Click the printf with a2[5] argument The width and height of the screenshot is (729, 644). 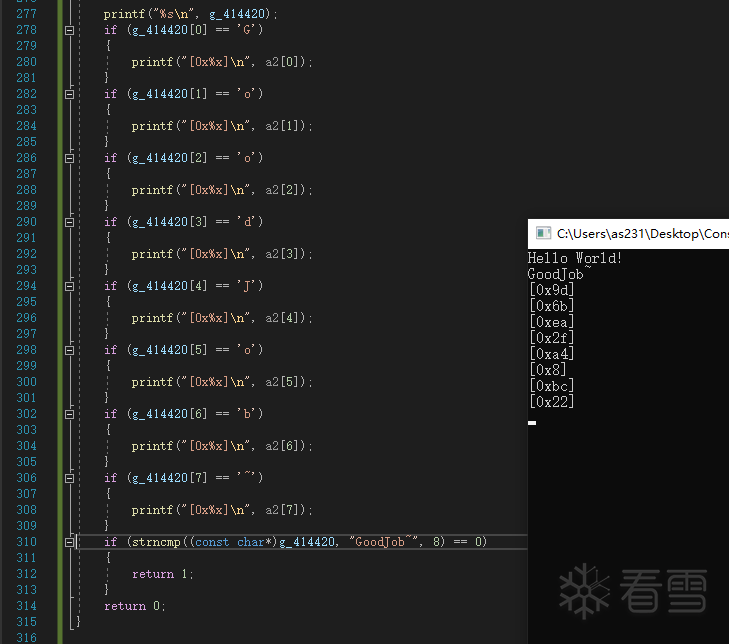coord(222,382)
